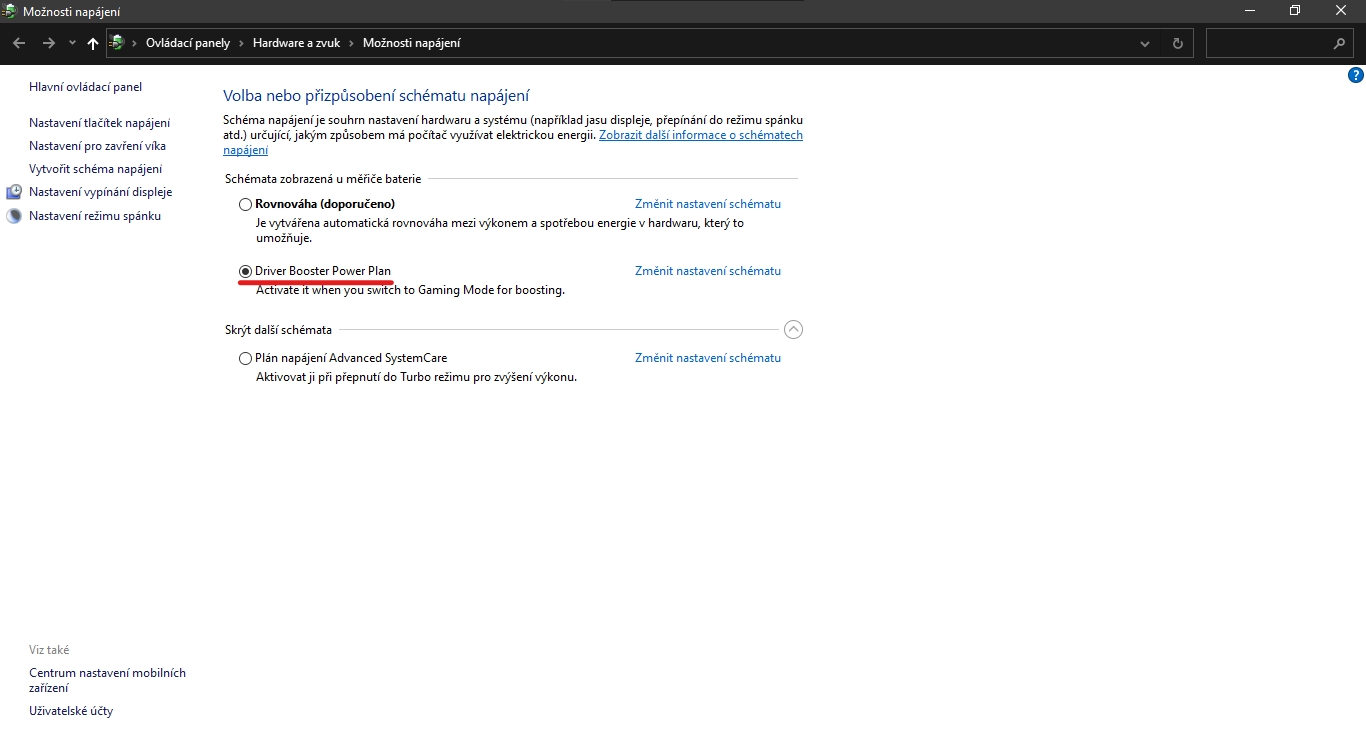Image resolution: width=1366 pixels, height=734 pixels.
Task: Select the Rovnováha (doporučeno) power plan
Action: click(245, 204)
